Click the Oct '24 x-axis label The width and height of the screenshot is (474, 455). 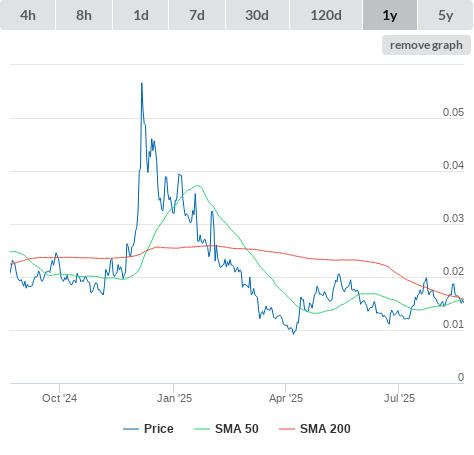point(59,398)
